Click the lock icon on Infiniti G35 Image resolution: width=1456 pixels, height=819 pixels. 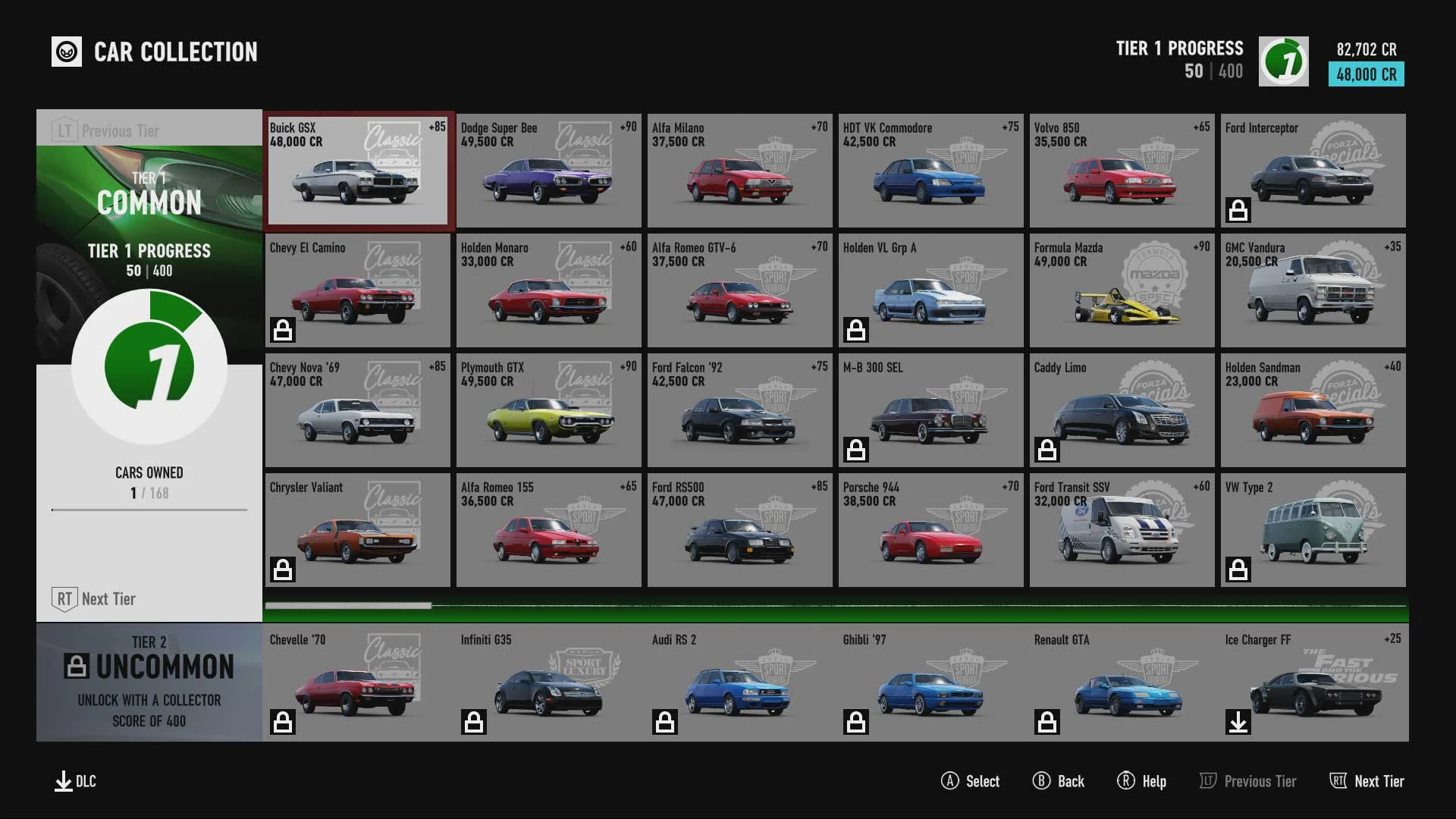click(x=474, y=722)
